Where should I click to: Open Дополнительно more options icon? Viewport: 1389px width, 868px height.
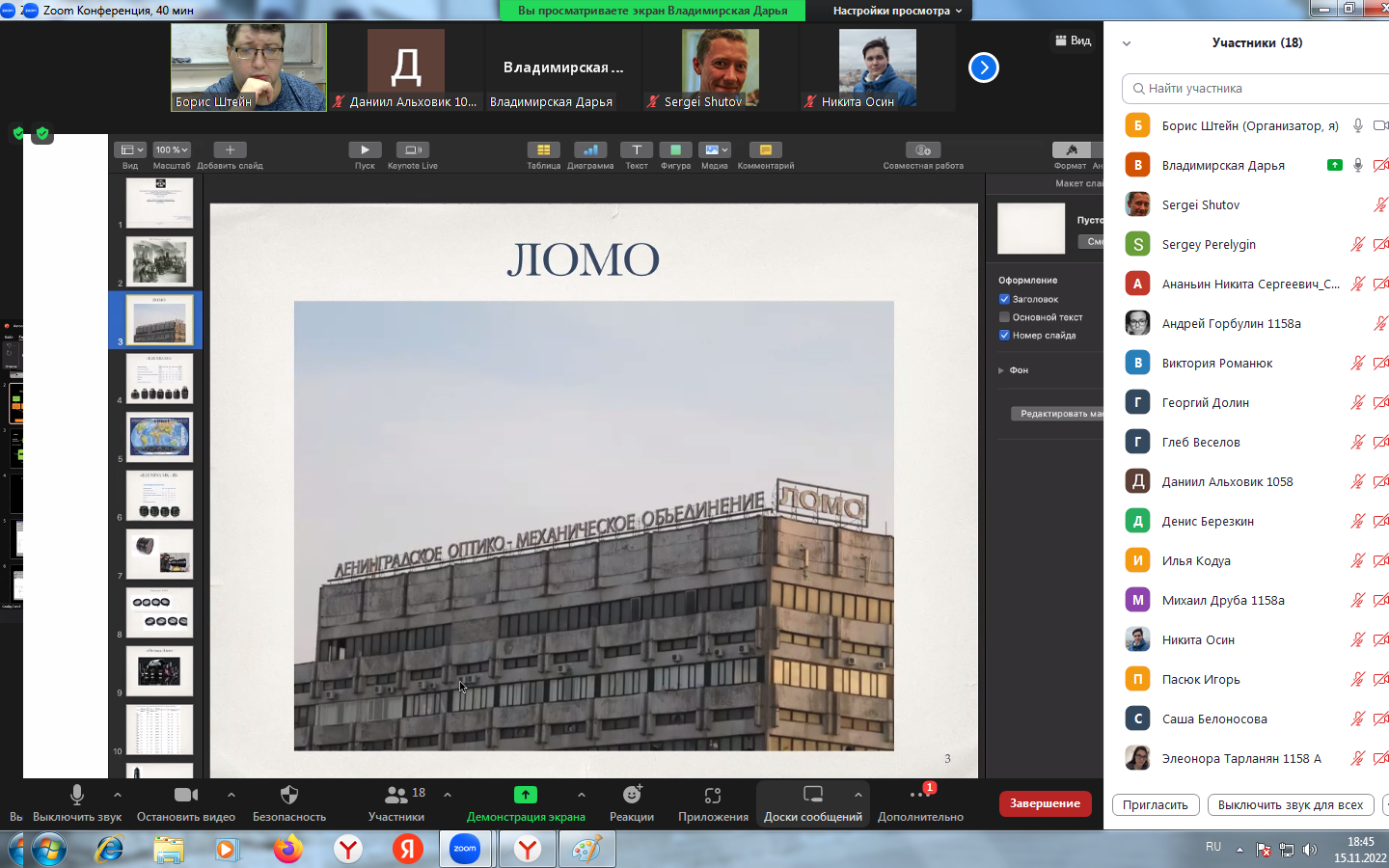pyautogui.click(x=919, y=795)
